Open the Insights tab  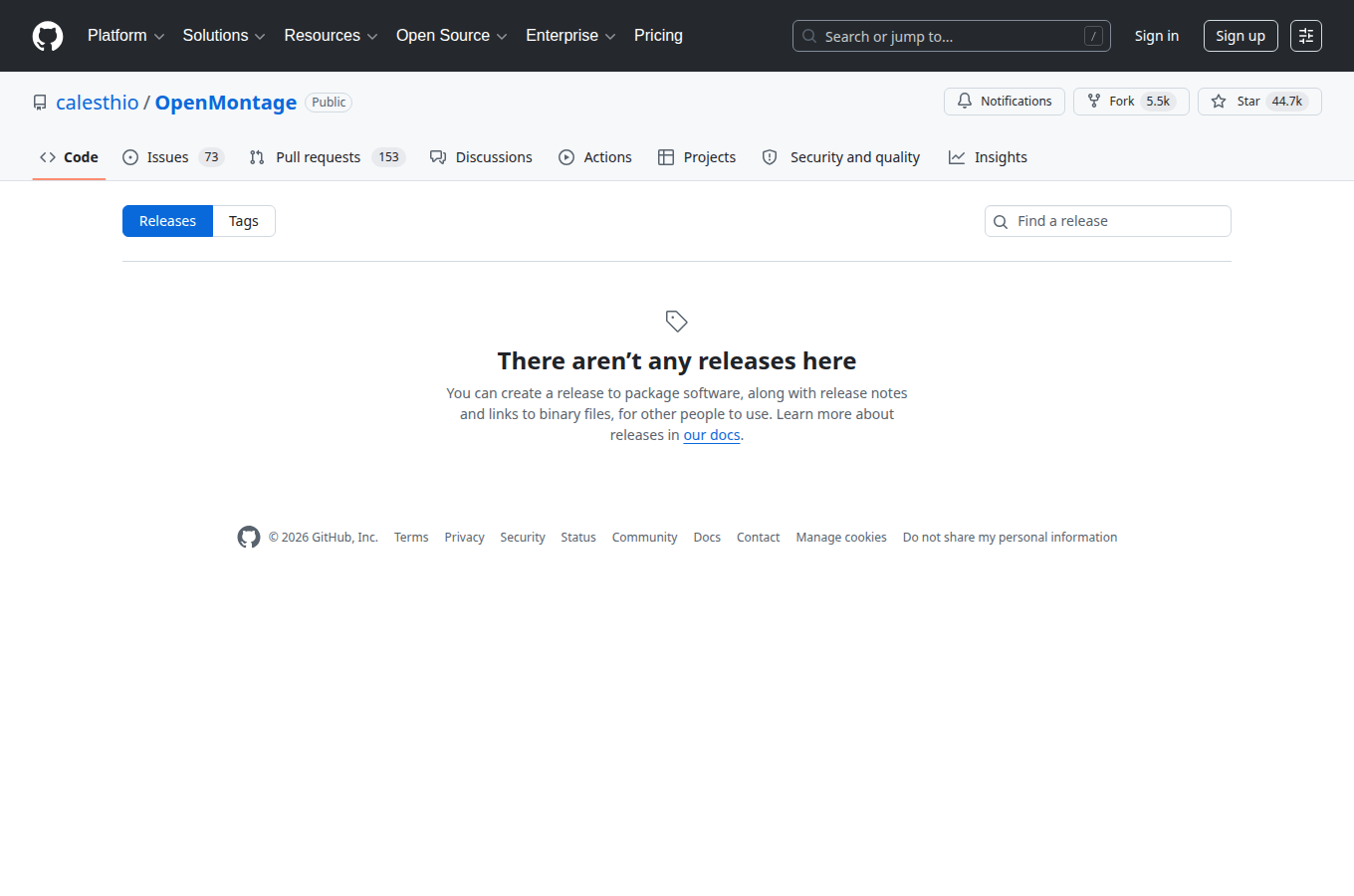point(988,157)
